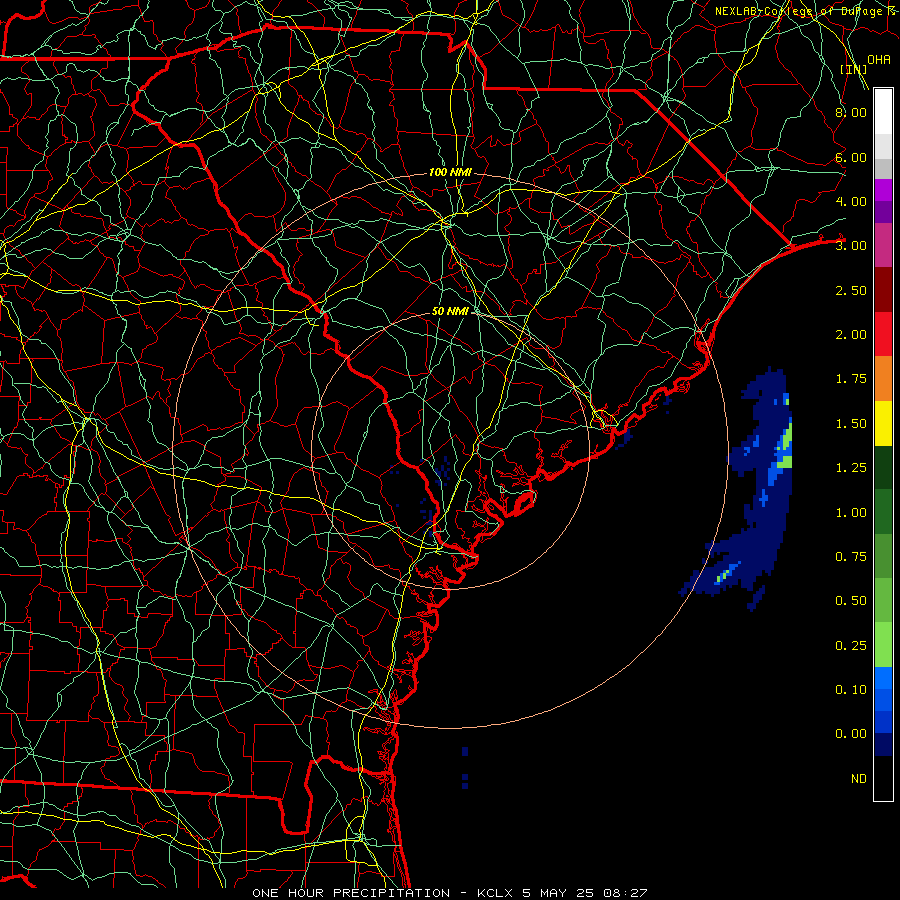Click the 1.00 scale value
The height and width of the screenshot is (900, 900).
tap(851, 512)
